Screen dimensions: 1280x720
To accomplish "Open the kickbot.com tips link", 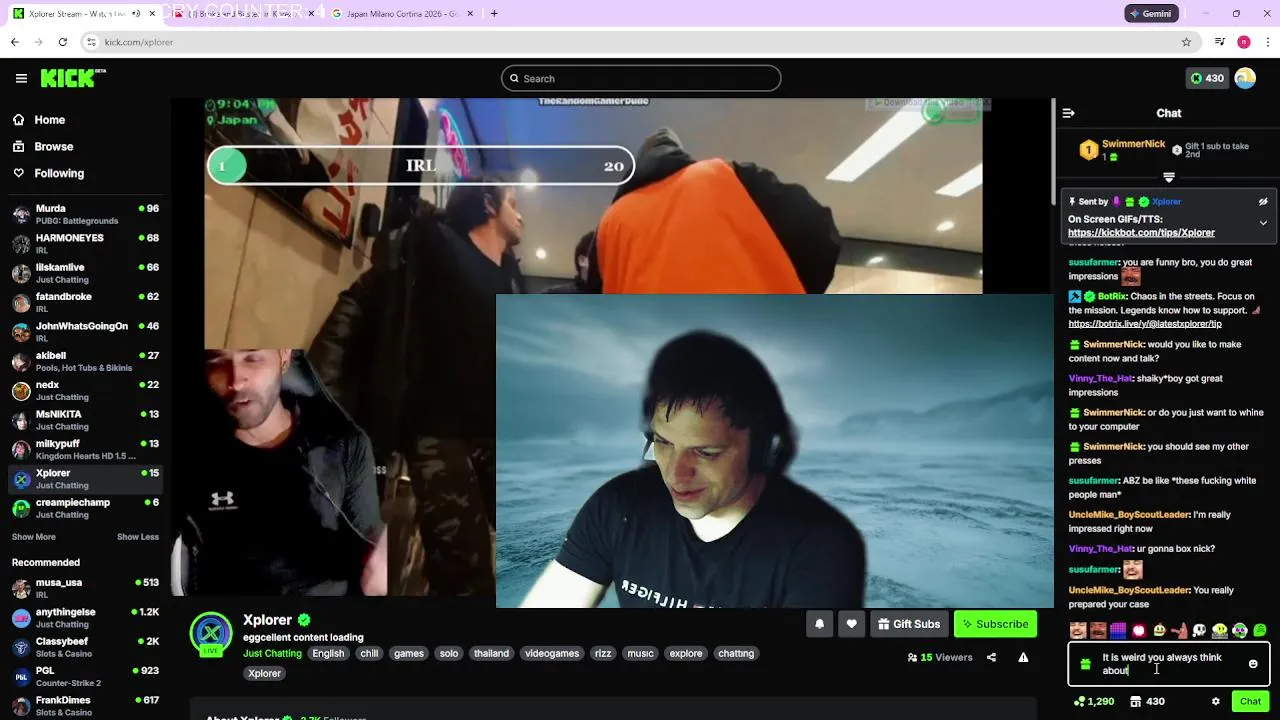I will 1141,233.
